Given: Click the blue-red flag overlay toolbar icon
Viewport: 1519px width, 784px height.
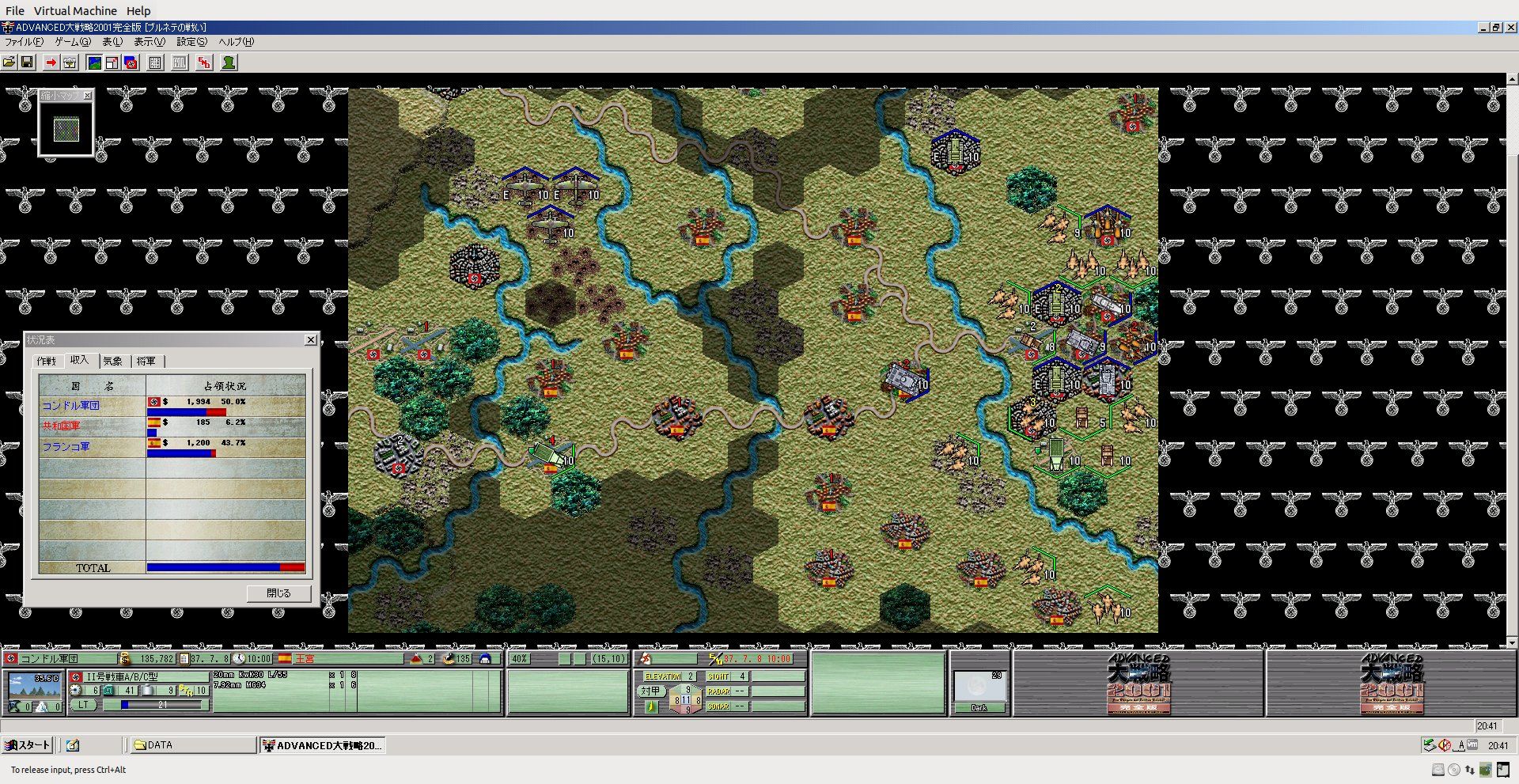Looking at the screenshot, I should point(131,62).
